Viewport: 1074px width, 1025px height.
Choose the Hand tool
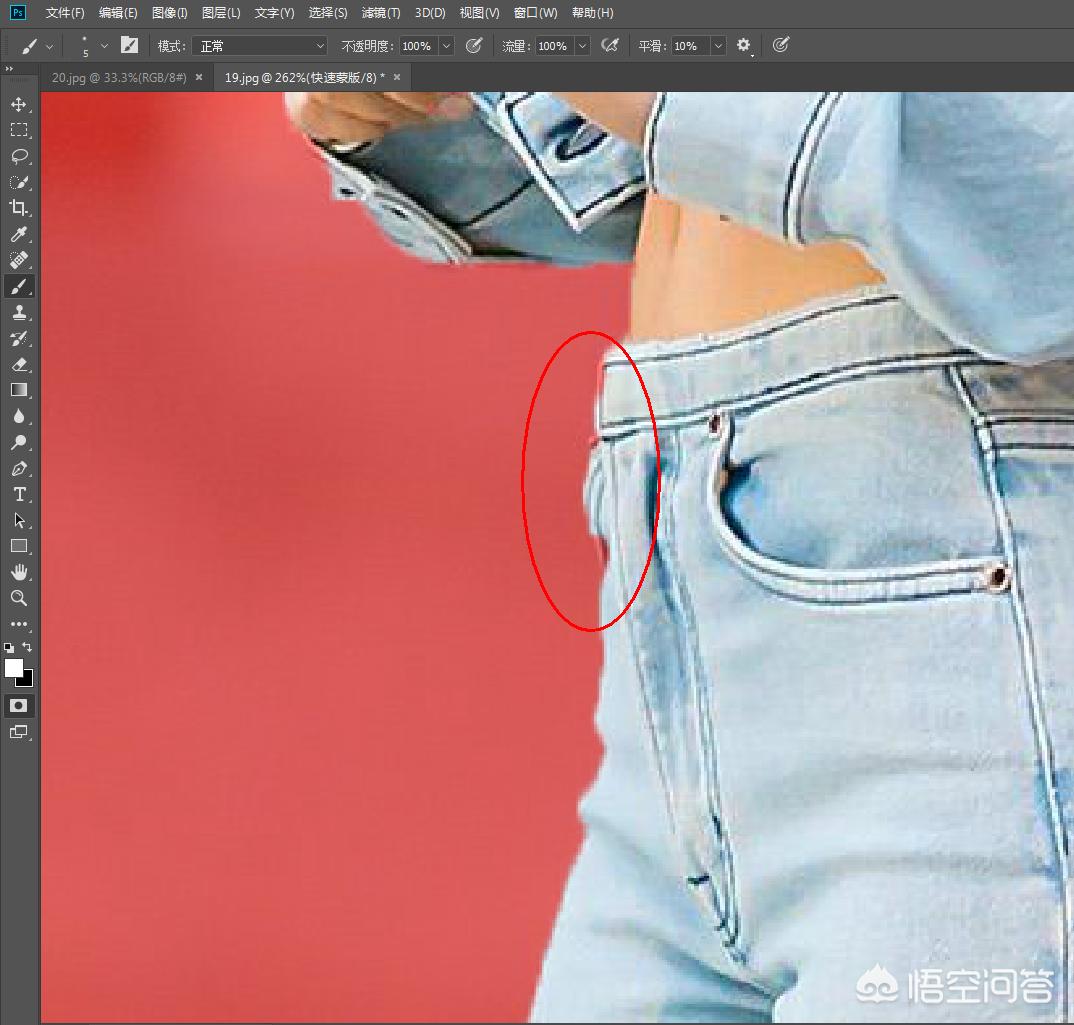click(x=18, y=572)
